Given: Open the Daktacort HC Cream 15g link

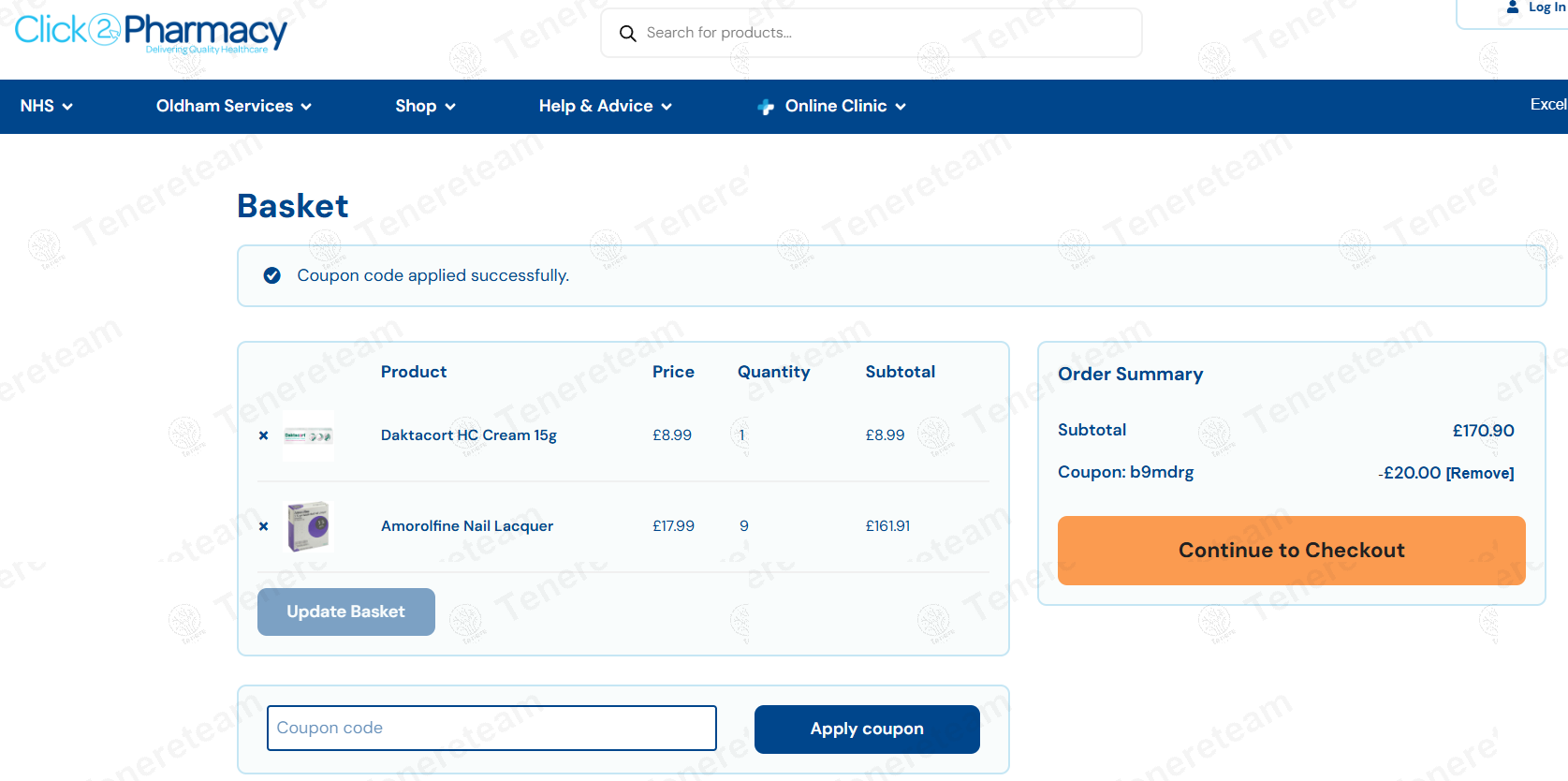Looking at the screenshot, I should [468, 435].
